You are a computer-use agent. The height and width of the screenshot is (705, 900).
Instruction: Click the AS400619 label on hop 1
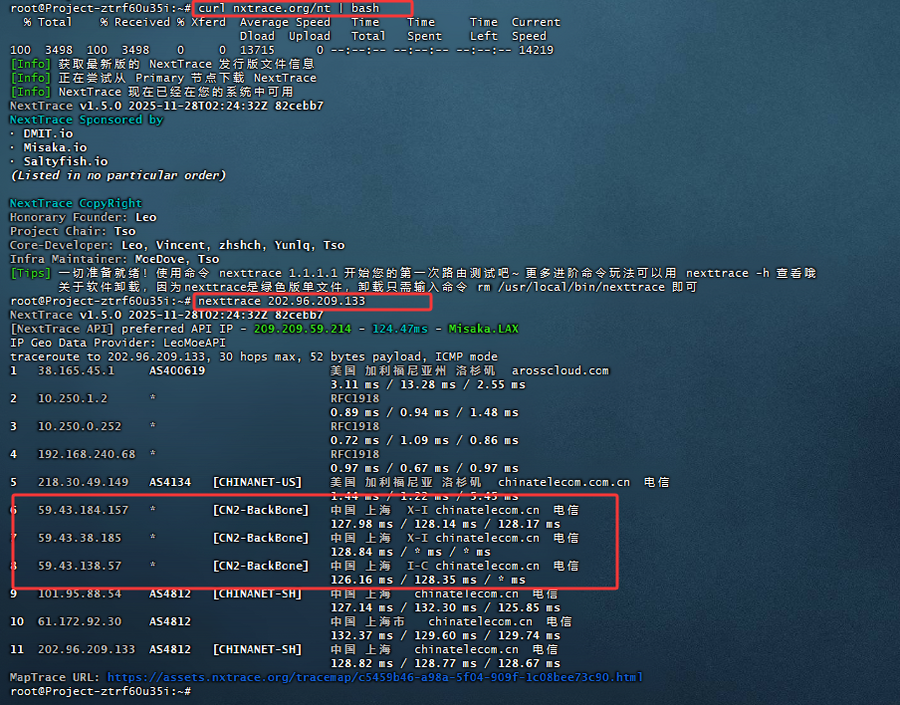tap(177, 370)
